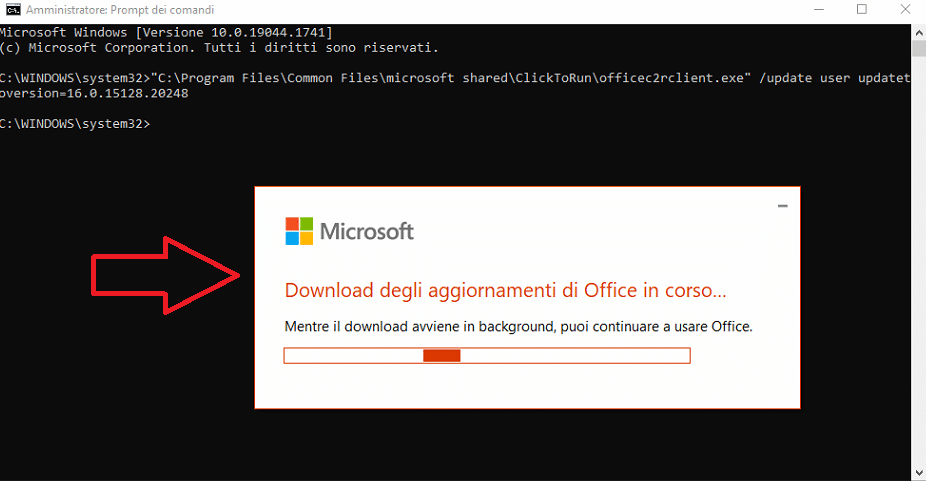This screenshot has width=926, height=481.
Task: Click the officec2rclient.exe command line
Action: click(455, 86)
